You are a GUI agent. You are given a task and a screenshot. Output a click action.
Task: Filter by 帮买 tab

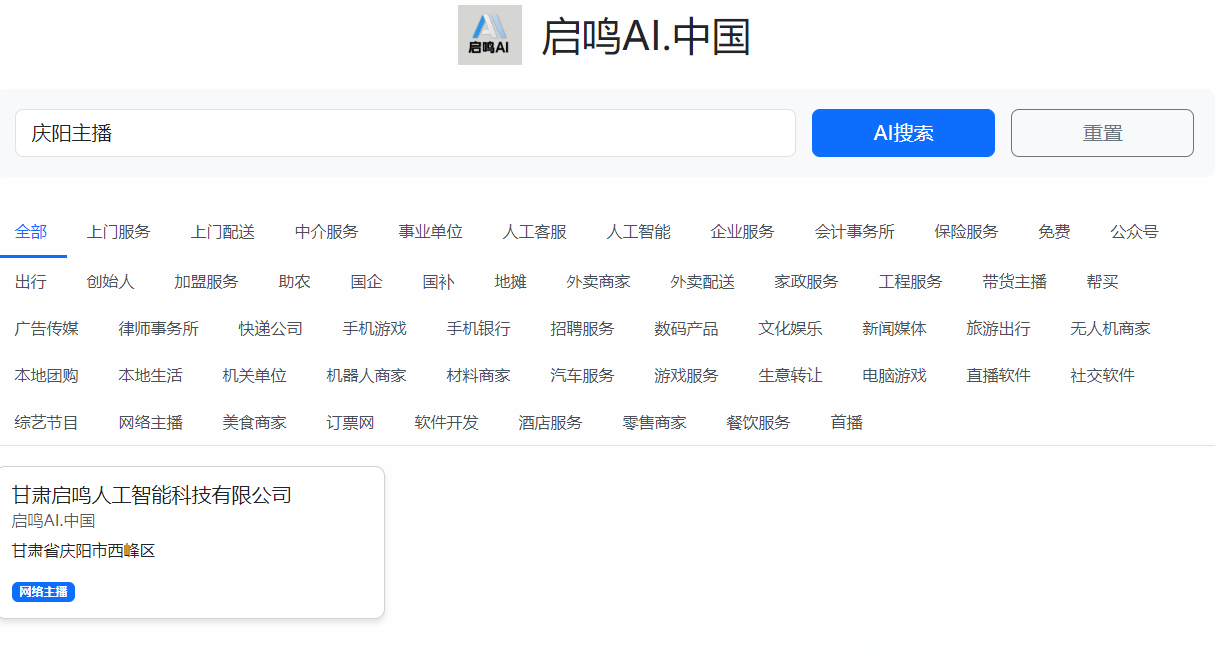[x=1103, y=282]
